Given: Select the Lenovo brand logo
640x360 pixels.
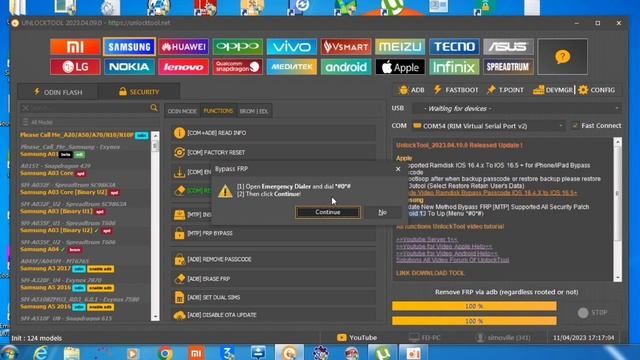Looking at the screenshot, I should (x=184, y=67).
